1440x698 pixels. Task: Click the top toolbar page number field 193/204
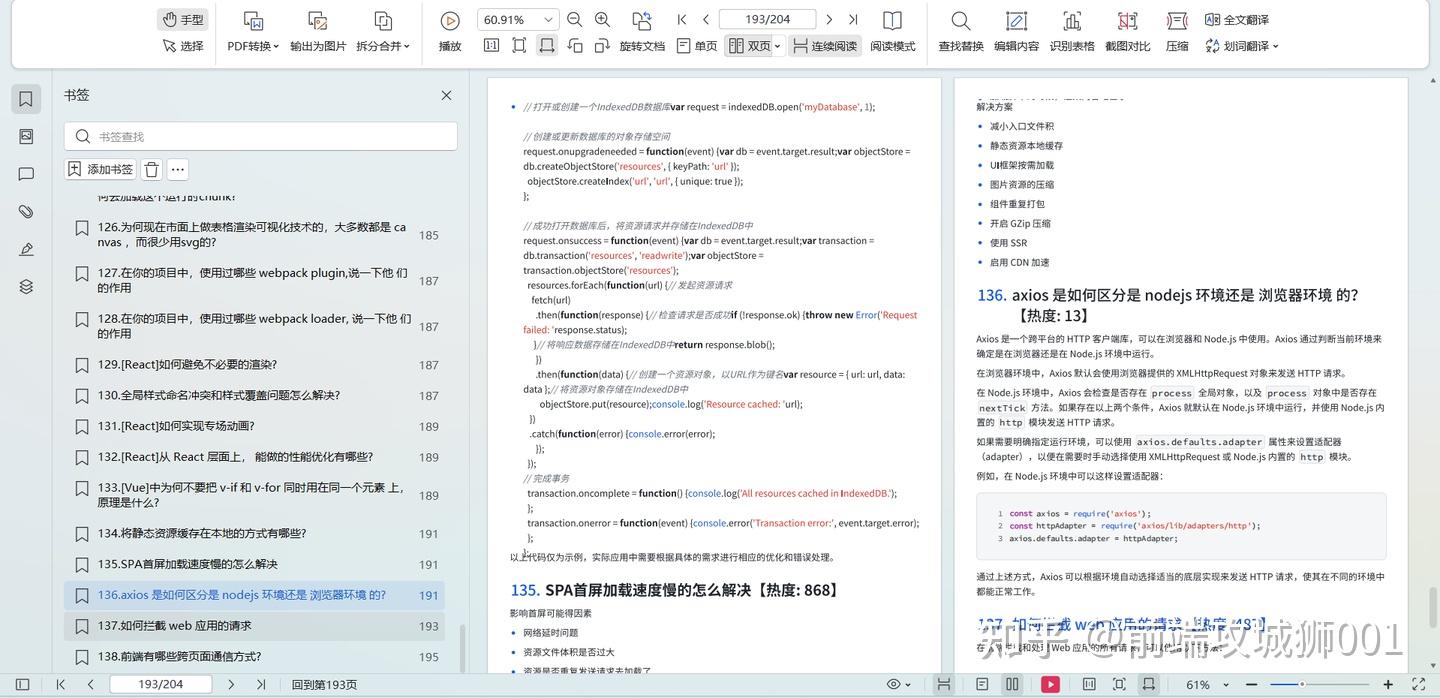pos(768,20)
